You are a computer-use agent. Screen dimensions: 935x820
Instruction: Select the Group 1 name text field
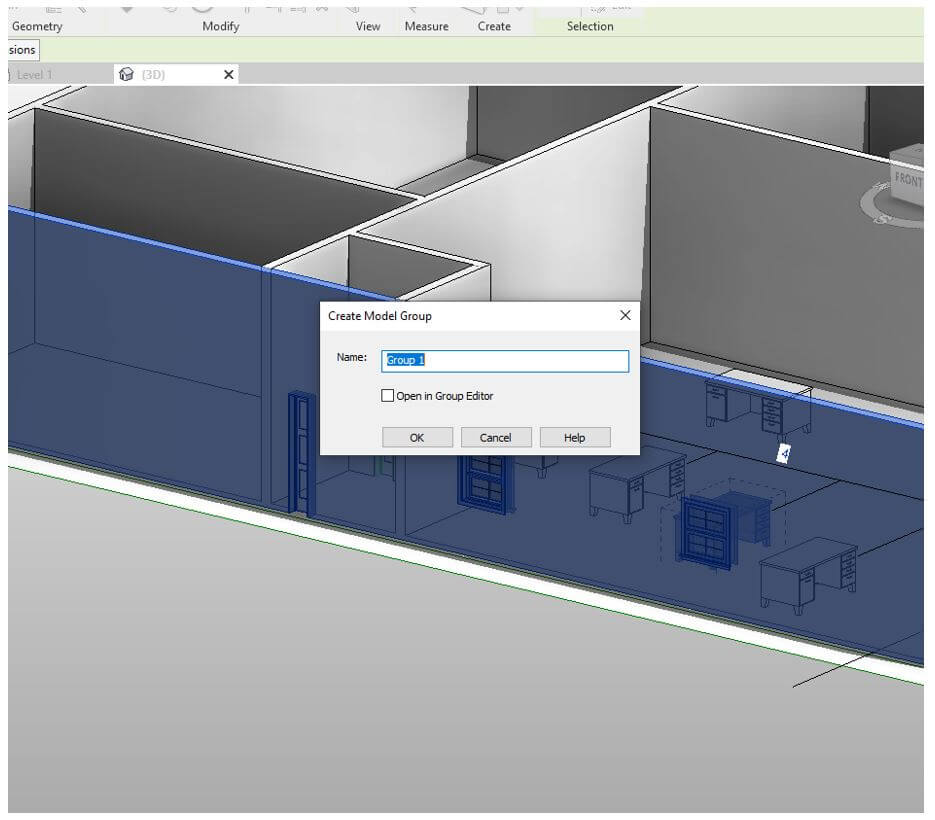504,361
